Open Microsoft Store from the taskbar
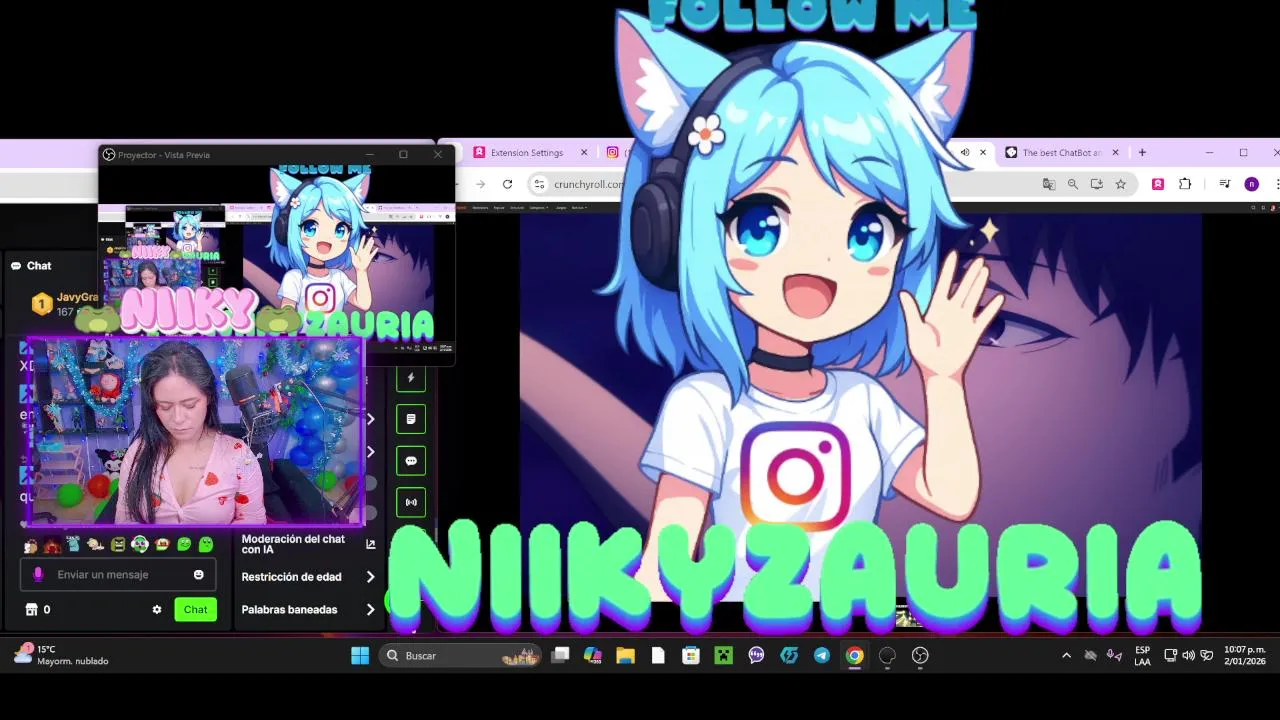This screenshot has height=720, width=1280. click(x=690, y=656)
